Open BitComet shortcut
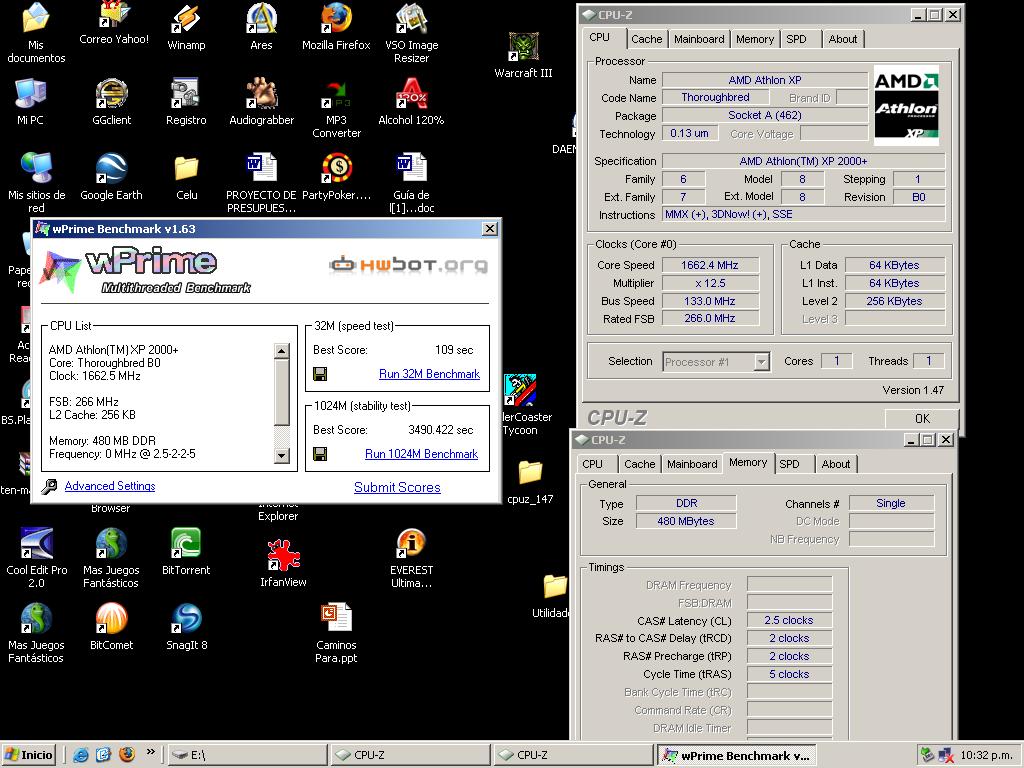Viewport: 1024px width, 768px height. 111,627
